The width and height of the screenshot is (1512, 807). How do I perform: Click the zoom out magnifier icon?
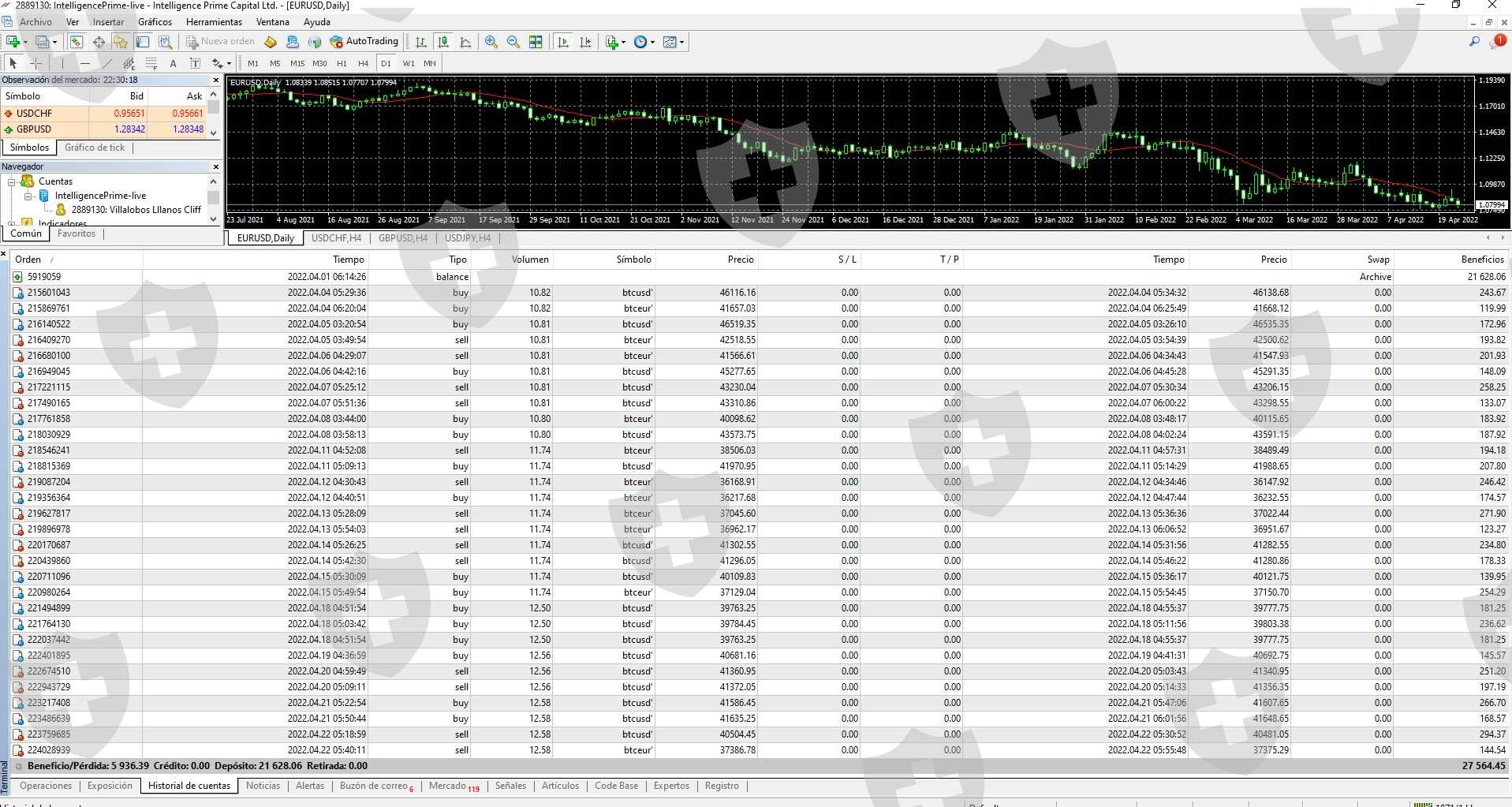pyautogui.click(x=513, y=42)
